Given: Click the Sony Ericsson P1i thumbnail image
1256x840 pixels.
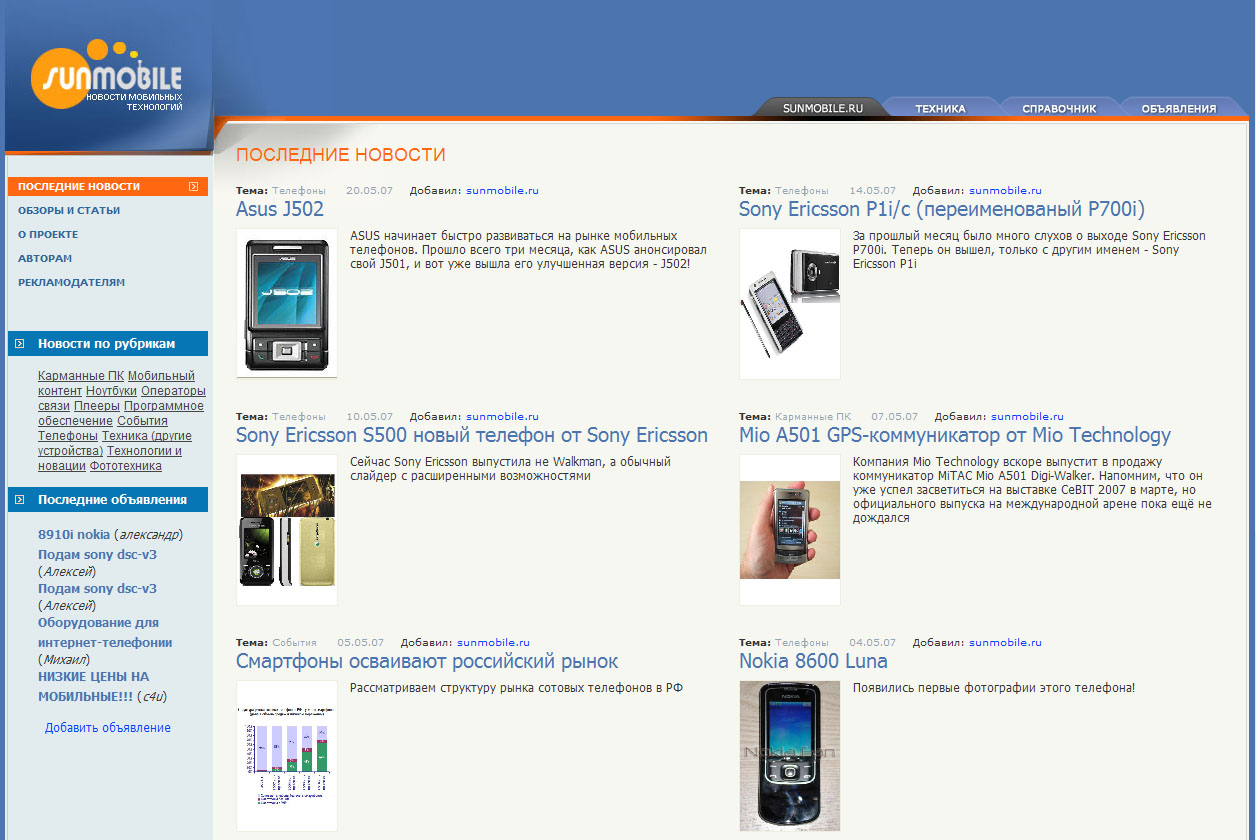Looking at the screenshot, I should click(790, 304).
